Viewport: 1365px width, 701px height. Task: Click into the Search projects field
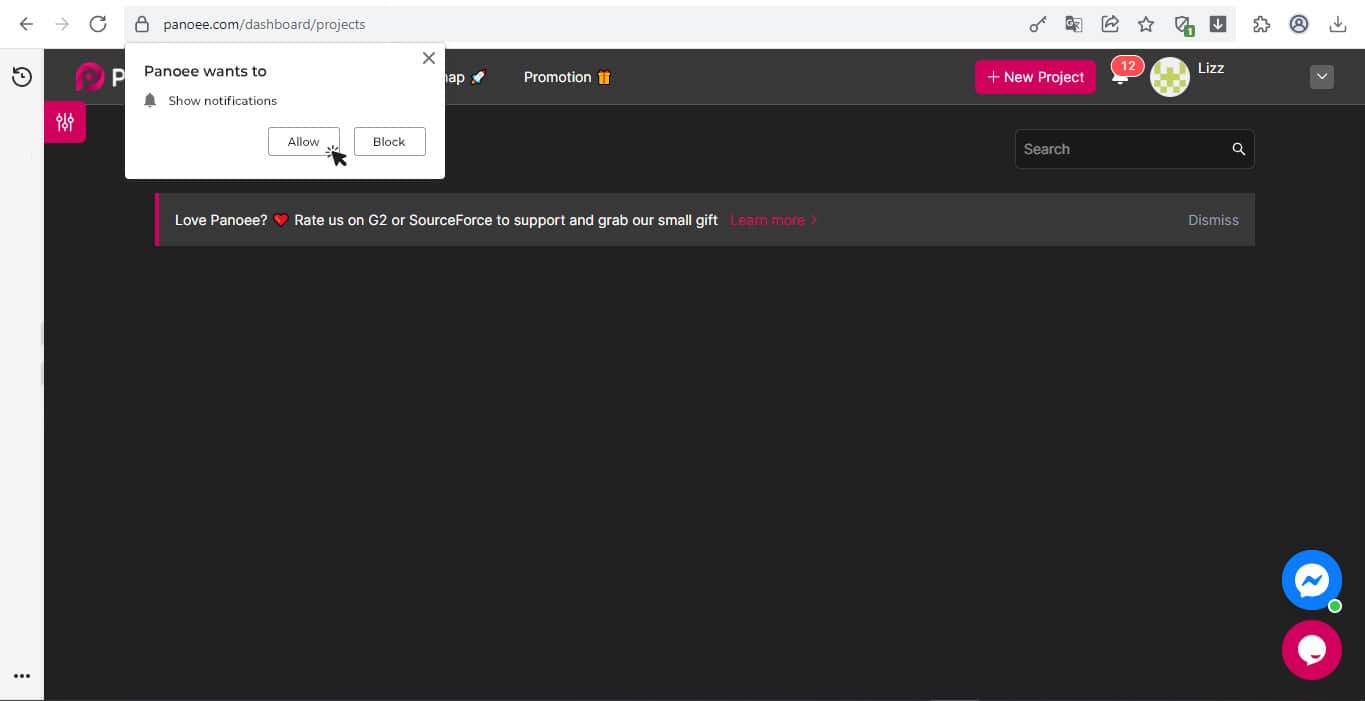coord(1120,149)
